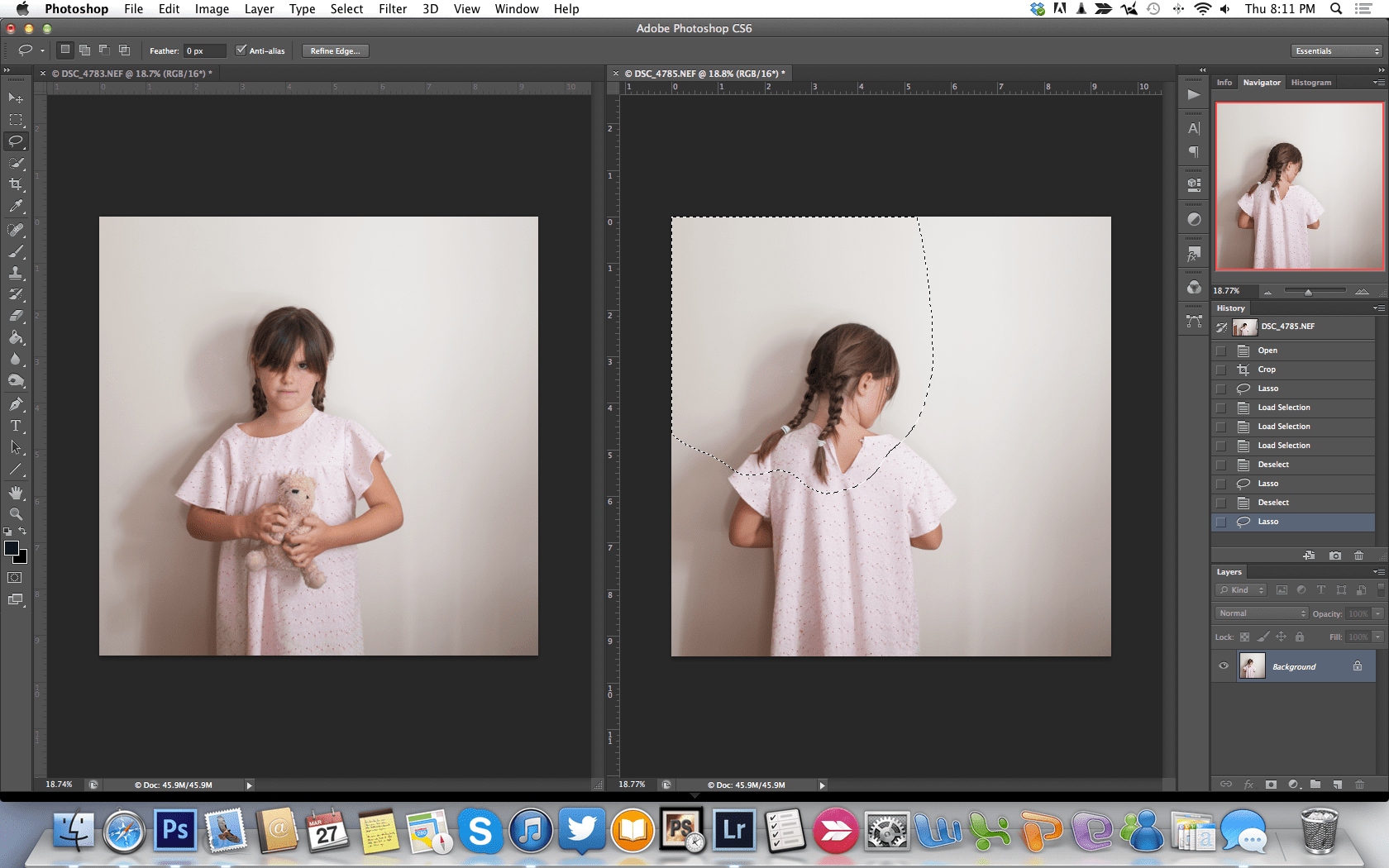Toggle the Anti-alias checkbox
The width and height of the screenshot is (1389, 868).
pyautogui.click(x=241, y=50)
